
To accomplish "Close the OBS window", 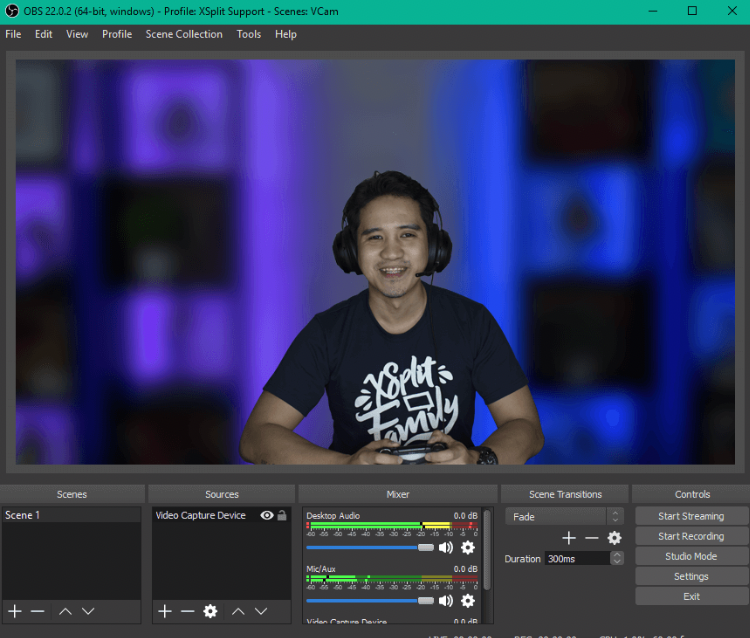I will point(732,11).
